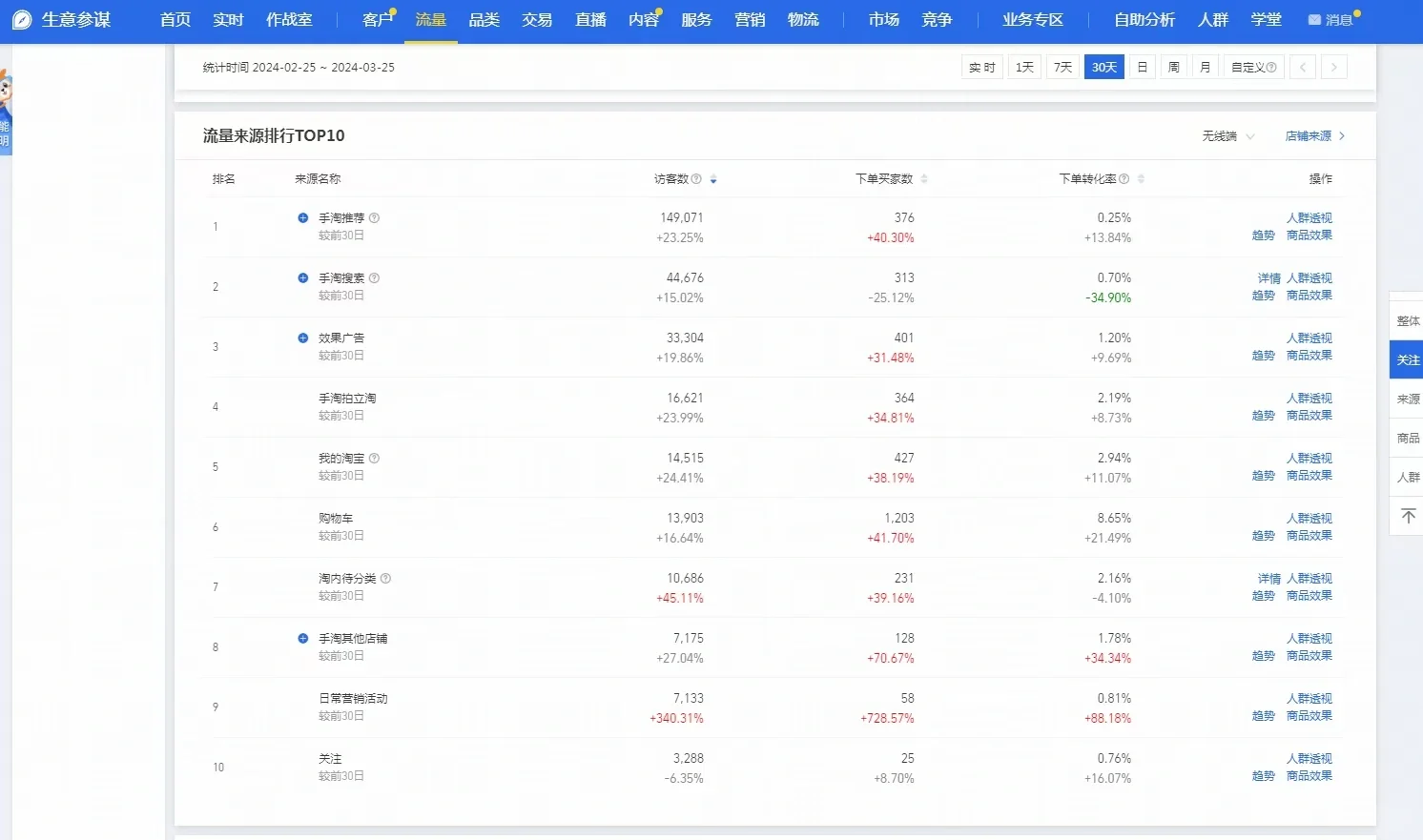Click the sort icon on 下单转化率 column
The width and height of the screenshot is (1423, 840).
(1139, 178)
